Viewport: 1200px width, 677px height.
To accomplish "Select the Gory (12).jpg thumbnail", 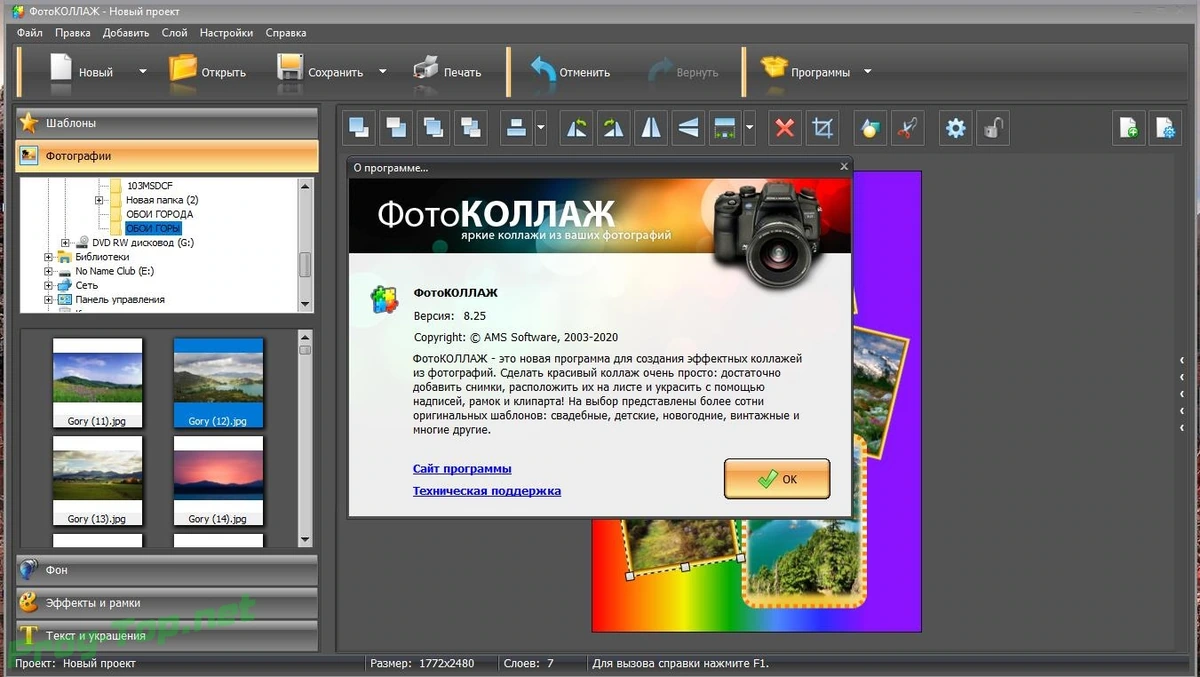I will tap(218, 383).
